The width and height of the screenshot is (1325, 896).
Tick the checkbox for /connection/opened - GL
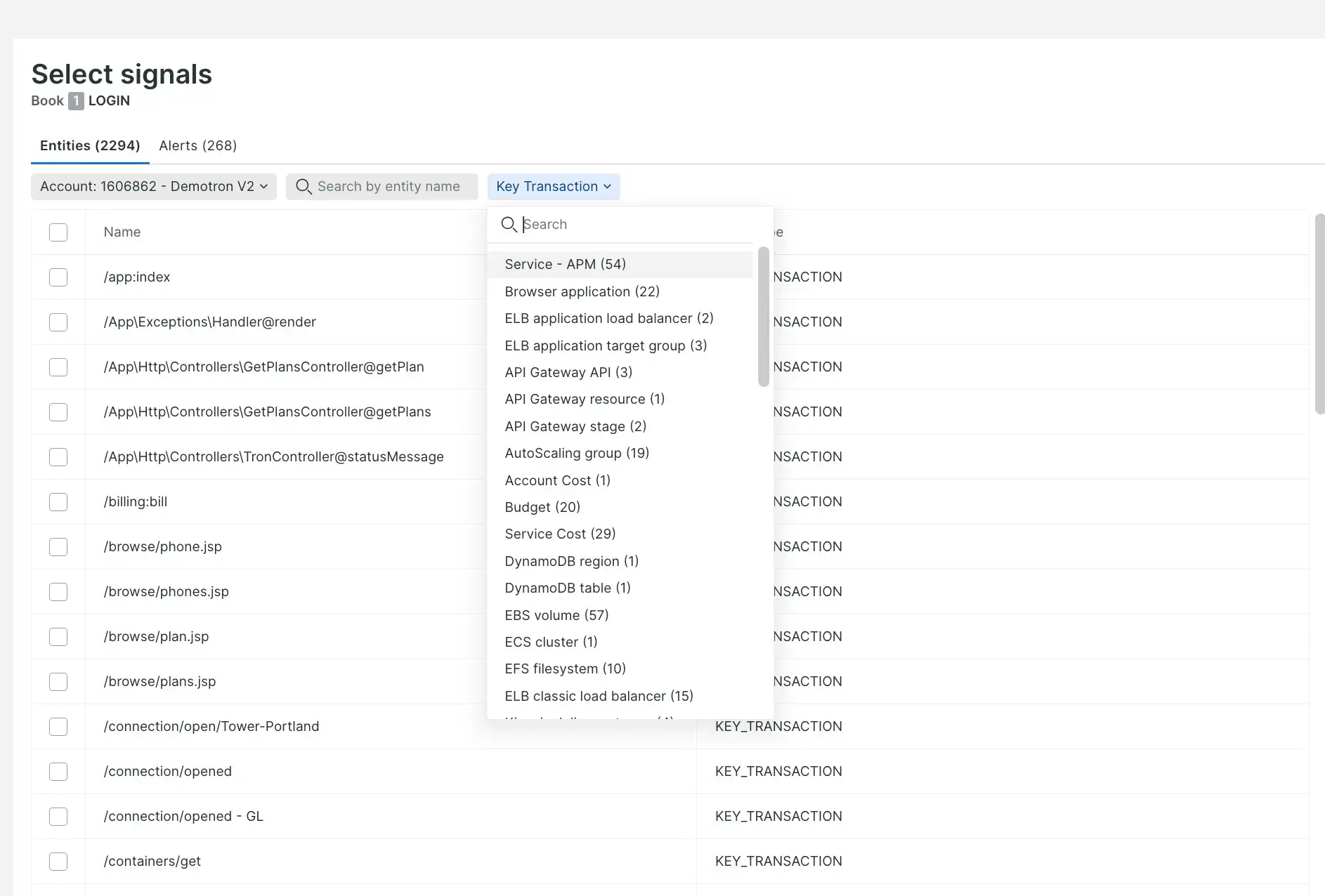tap(58, 817)
